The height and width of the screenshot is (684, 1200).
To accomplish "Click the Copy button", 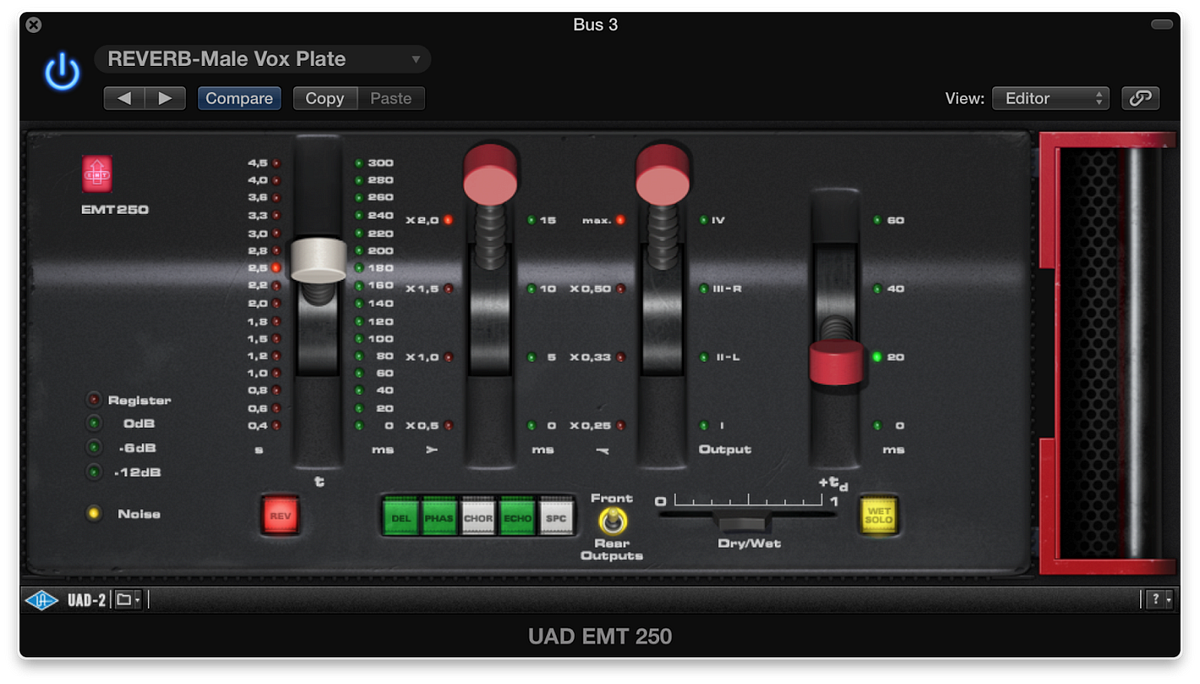I will (x=324, y=98).
